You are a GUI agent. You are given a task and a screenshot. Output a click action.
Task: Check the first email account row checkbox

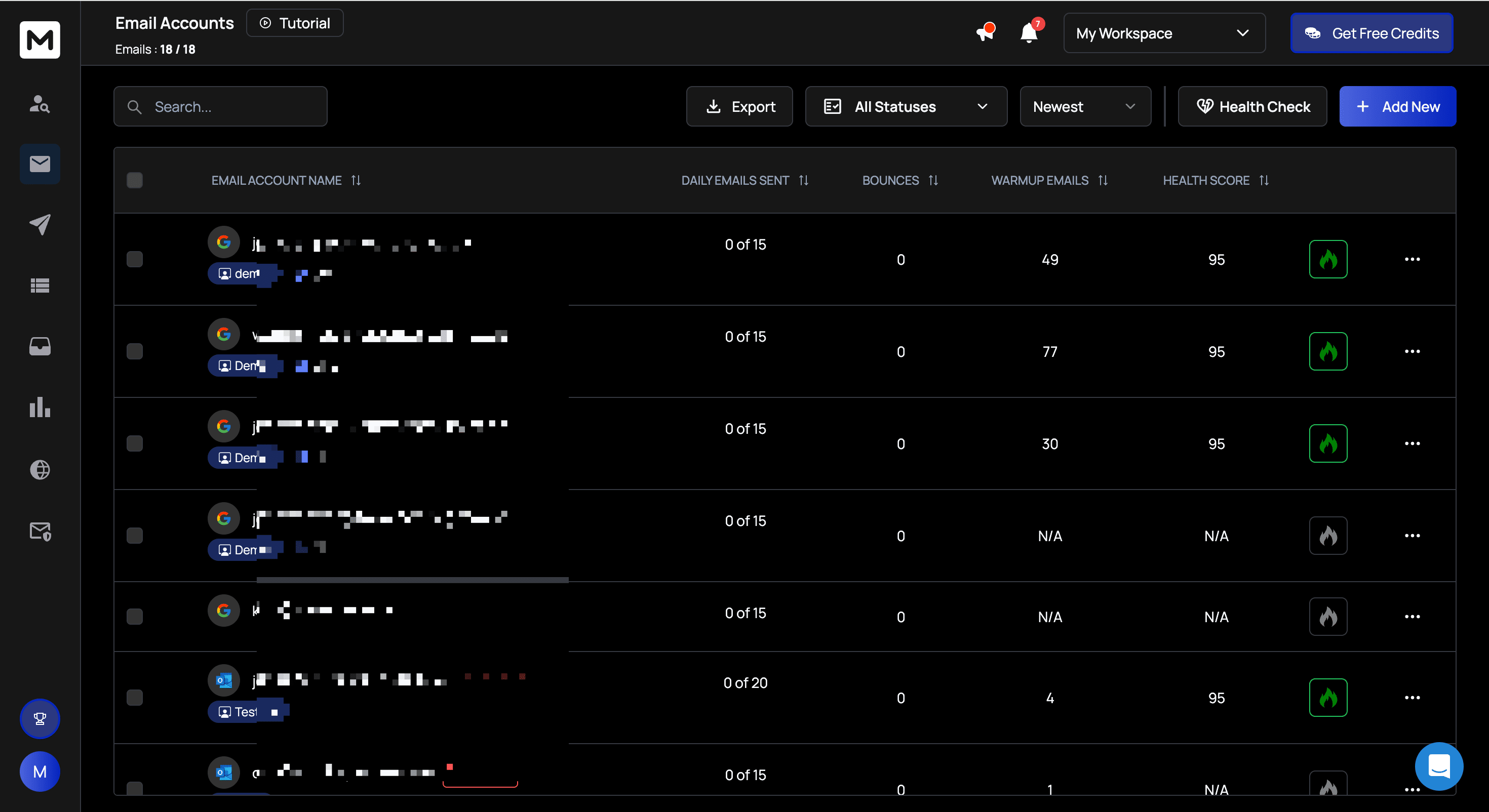(x=135, y=259)
